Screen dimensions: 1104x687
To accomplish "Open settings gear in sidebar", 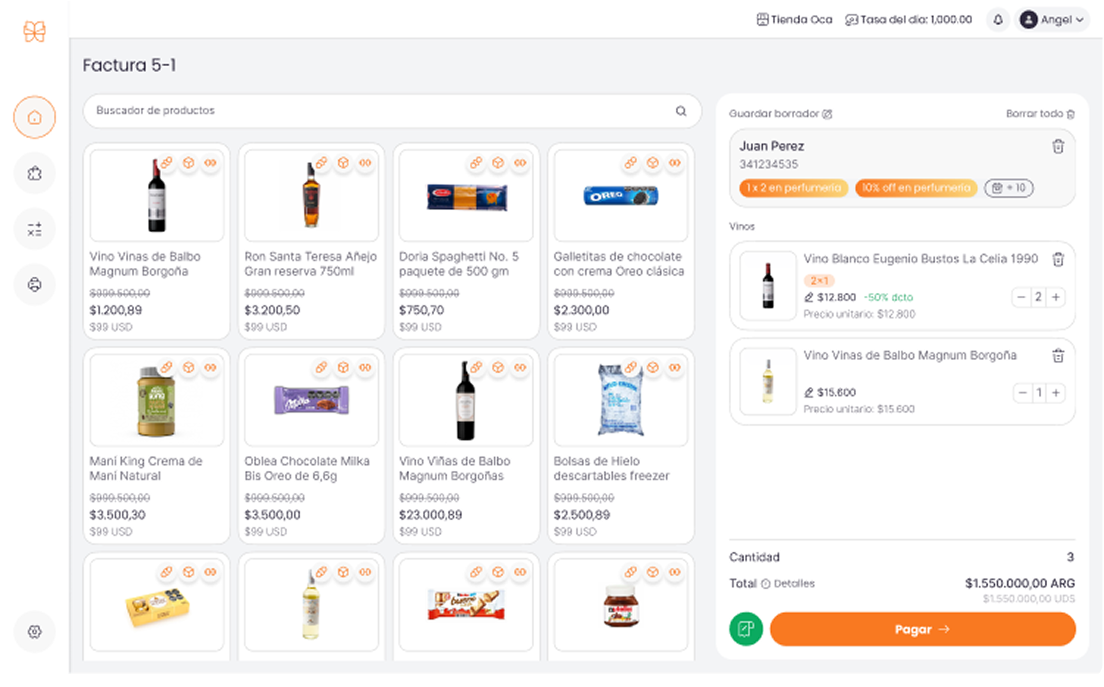I will [x=35, y=632].
